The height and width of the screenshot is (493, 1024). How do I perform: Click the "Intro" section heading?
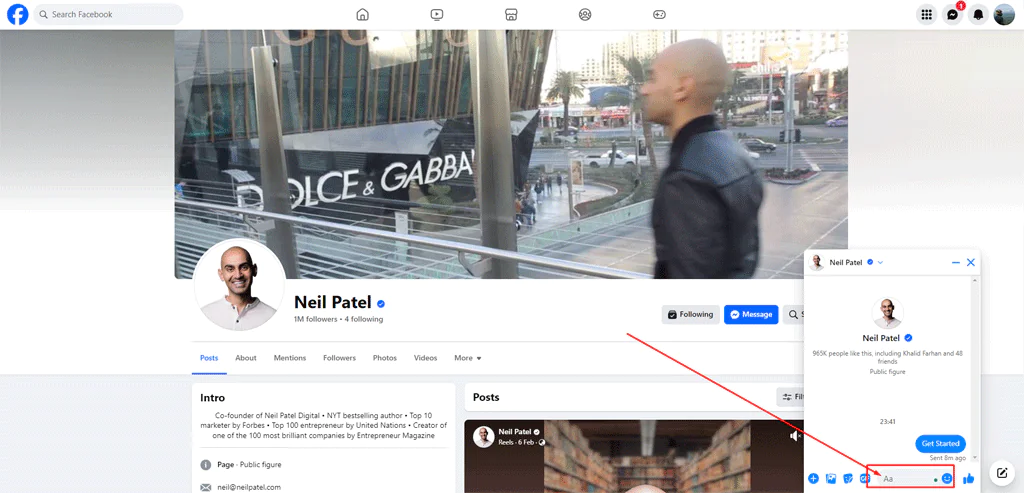pos(213,398)
